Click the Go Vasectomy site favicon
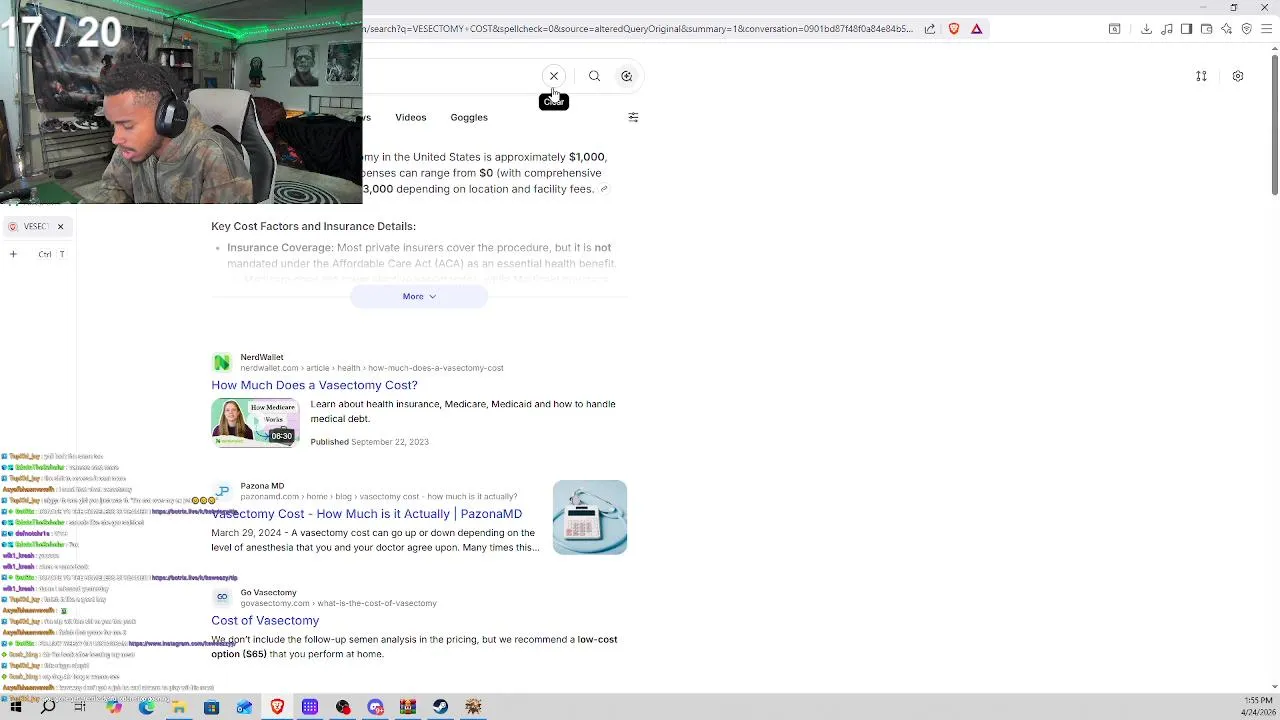Viewport: 1280px width, 720px height. click(x=222, y=597)
